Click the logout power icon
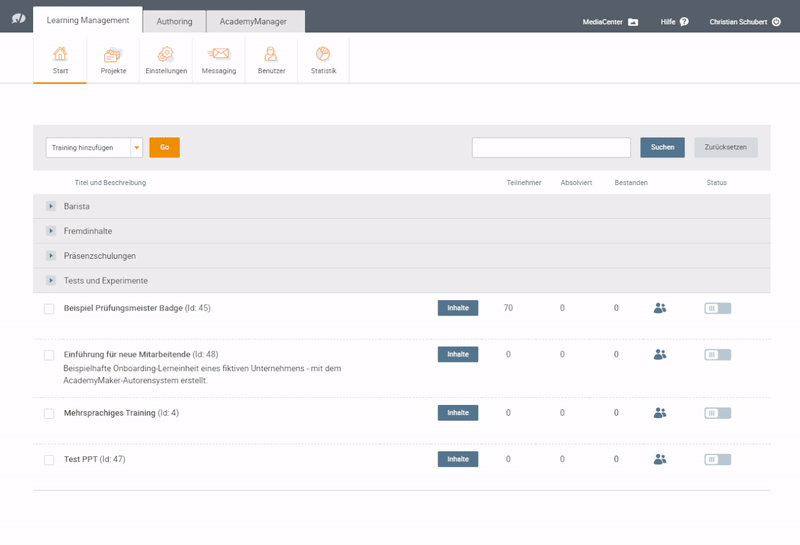This screenshot has width=800, height=545. click(x=776, y=21)
